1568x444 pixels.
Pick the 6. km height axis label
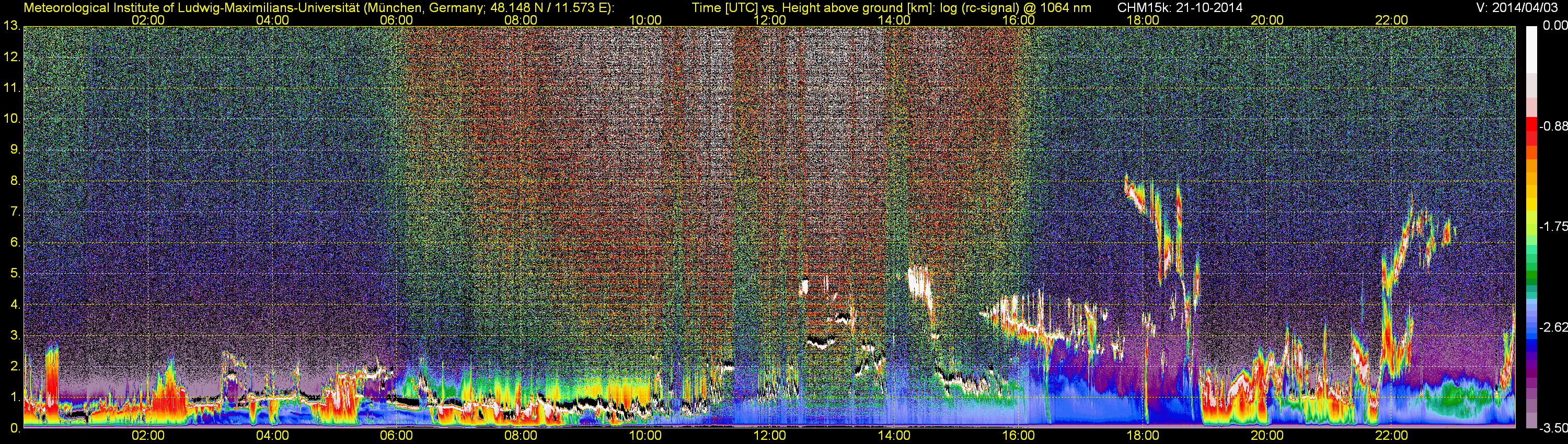15,243
